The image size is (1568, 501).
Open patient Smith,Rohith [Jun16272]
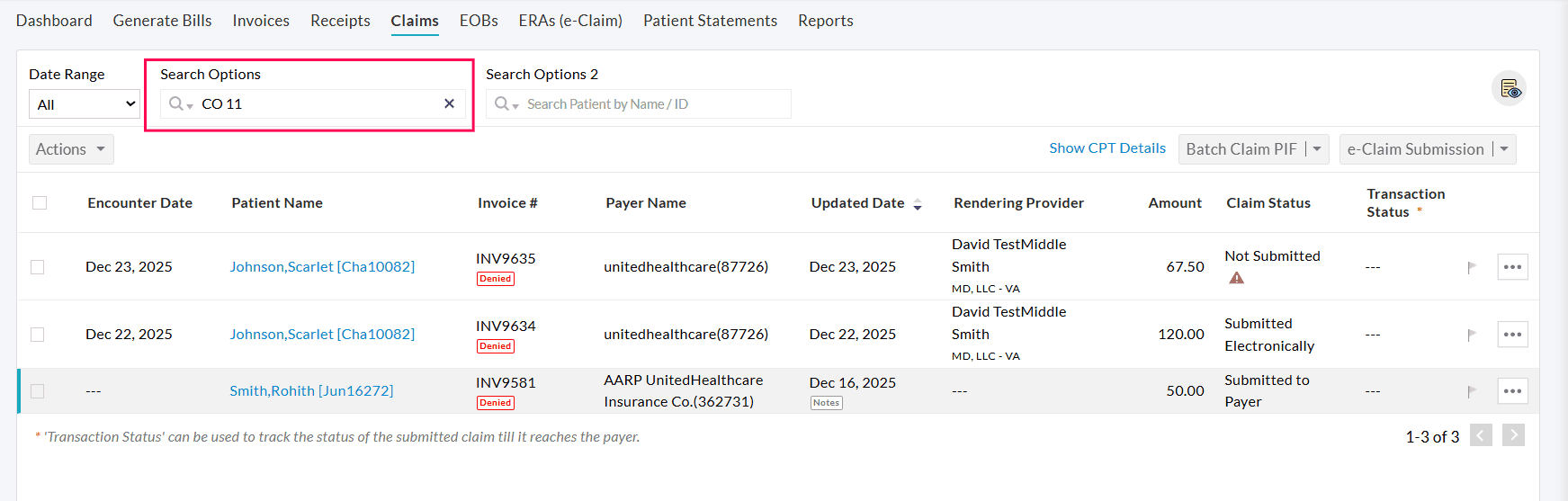point(311,391)
